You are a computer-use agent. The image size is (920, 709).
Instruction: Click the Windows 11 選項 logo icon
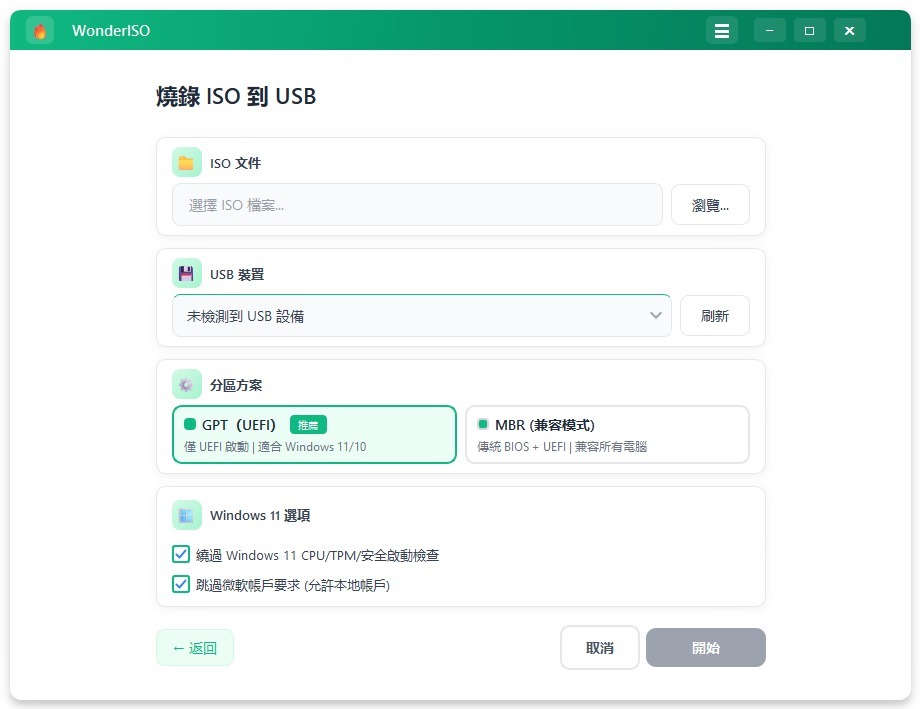tap(187, 515)
